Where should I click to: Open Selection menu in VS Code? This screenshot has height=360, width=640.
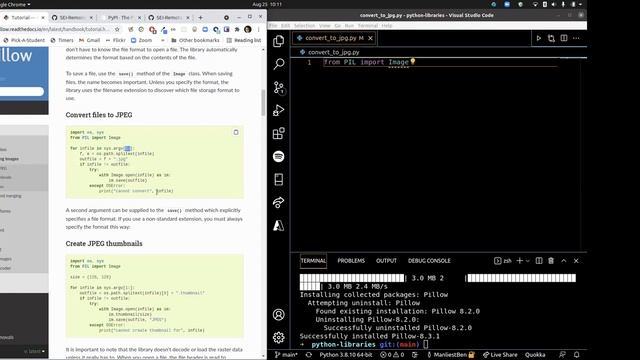tap(304, 25)
